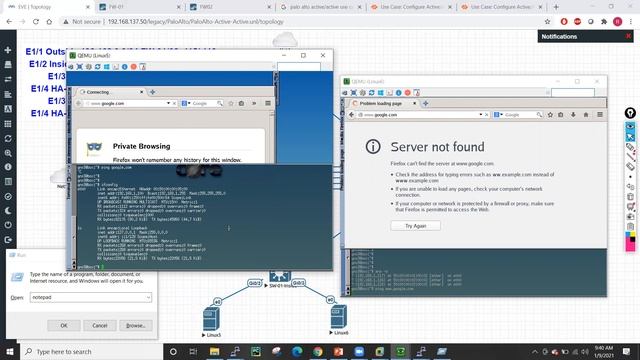The height and width of the screenshot is (360, 640).
Task: Click the Windows key icon in QEMU Linux5 toolbar
Action: pyautogui.click(x=107, y=67)
